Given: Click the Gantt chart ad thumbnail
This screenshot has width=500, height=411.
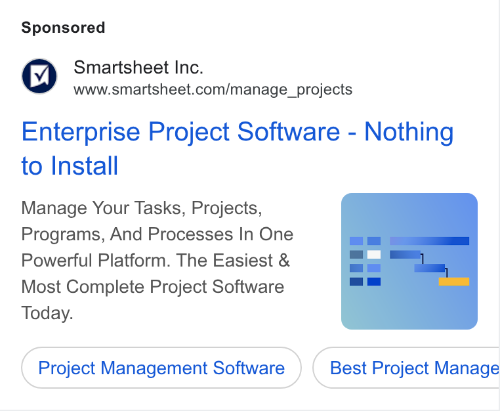Looking at the screenshot, I should point(409,261).
